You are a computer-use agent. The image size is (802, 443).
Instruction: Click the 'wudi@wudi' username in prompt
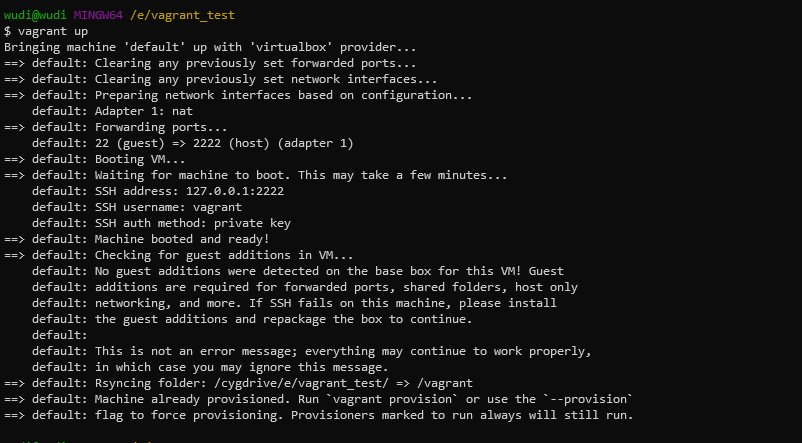click(x=36, y=15)
